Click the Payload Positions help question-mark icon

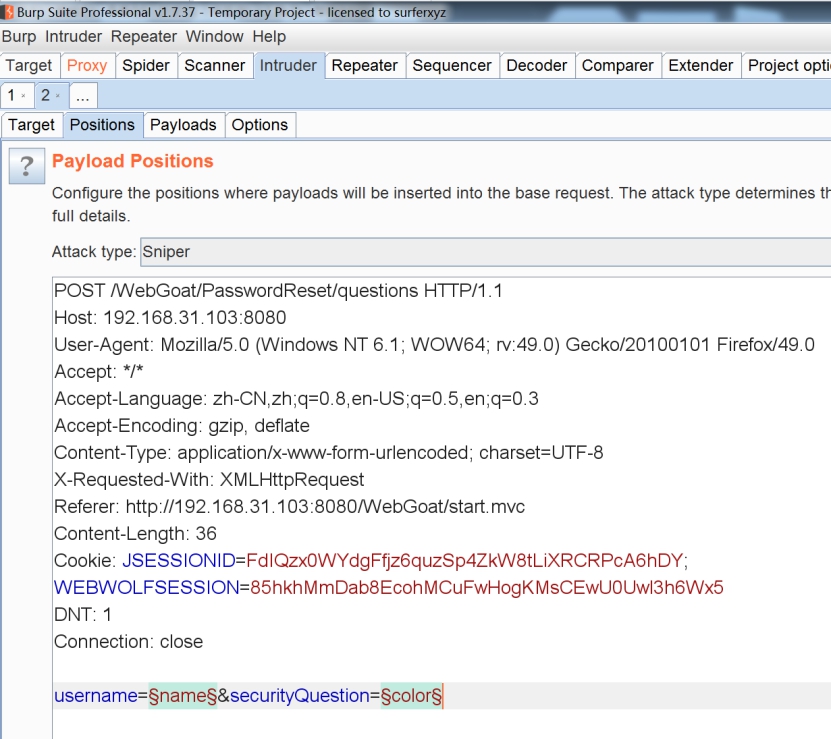pyautogui.click(x=26, y=166)
